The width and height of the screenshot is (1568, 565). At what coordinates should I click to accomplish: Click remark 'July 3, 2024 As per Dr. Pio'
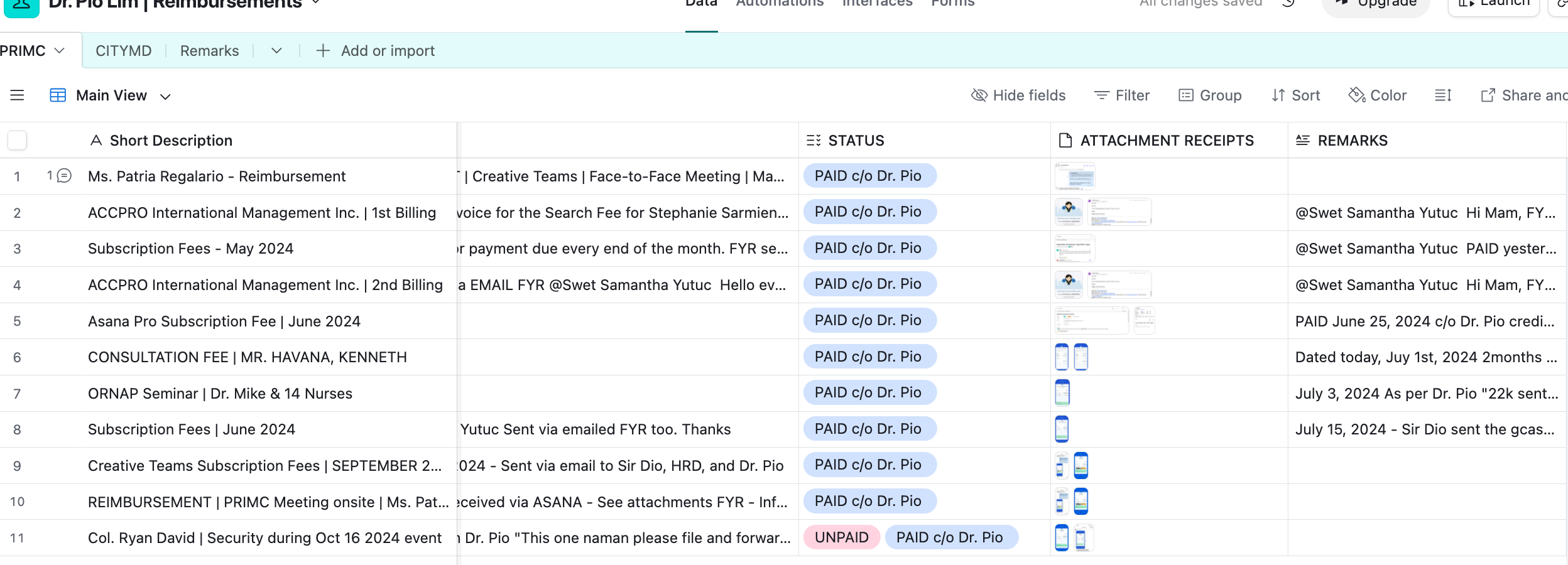(1427, 394)
